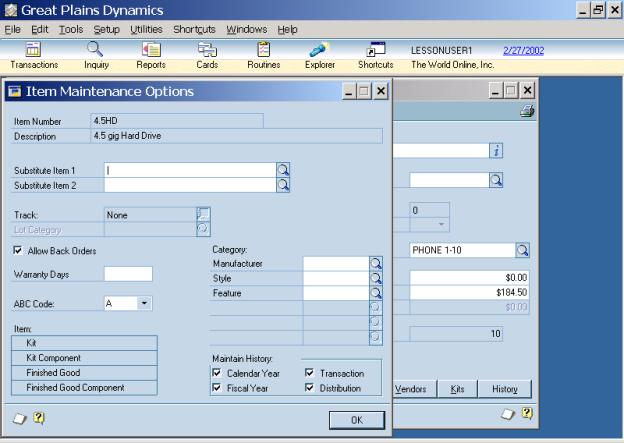Click the PHONE 1-10 field in back window
This screenshot has width=624, height=443.
click(462, 250)
